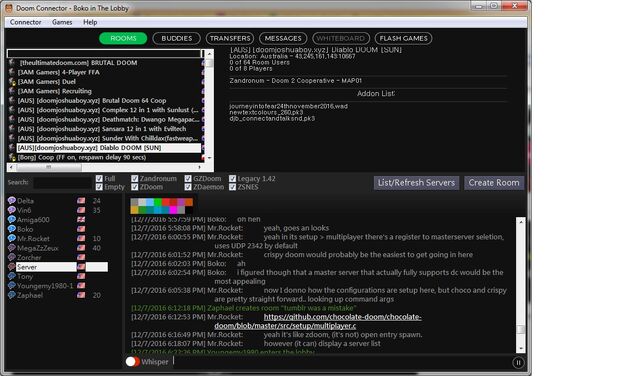
Task: Click the BRUTAL DOOM room icon
Action: tap(12, 62)
